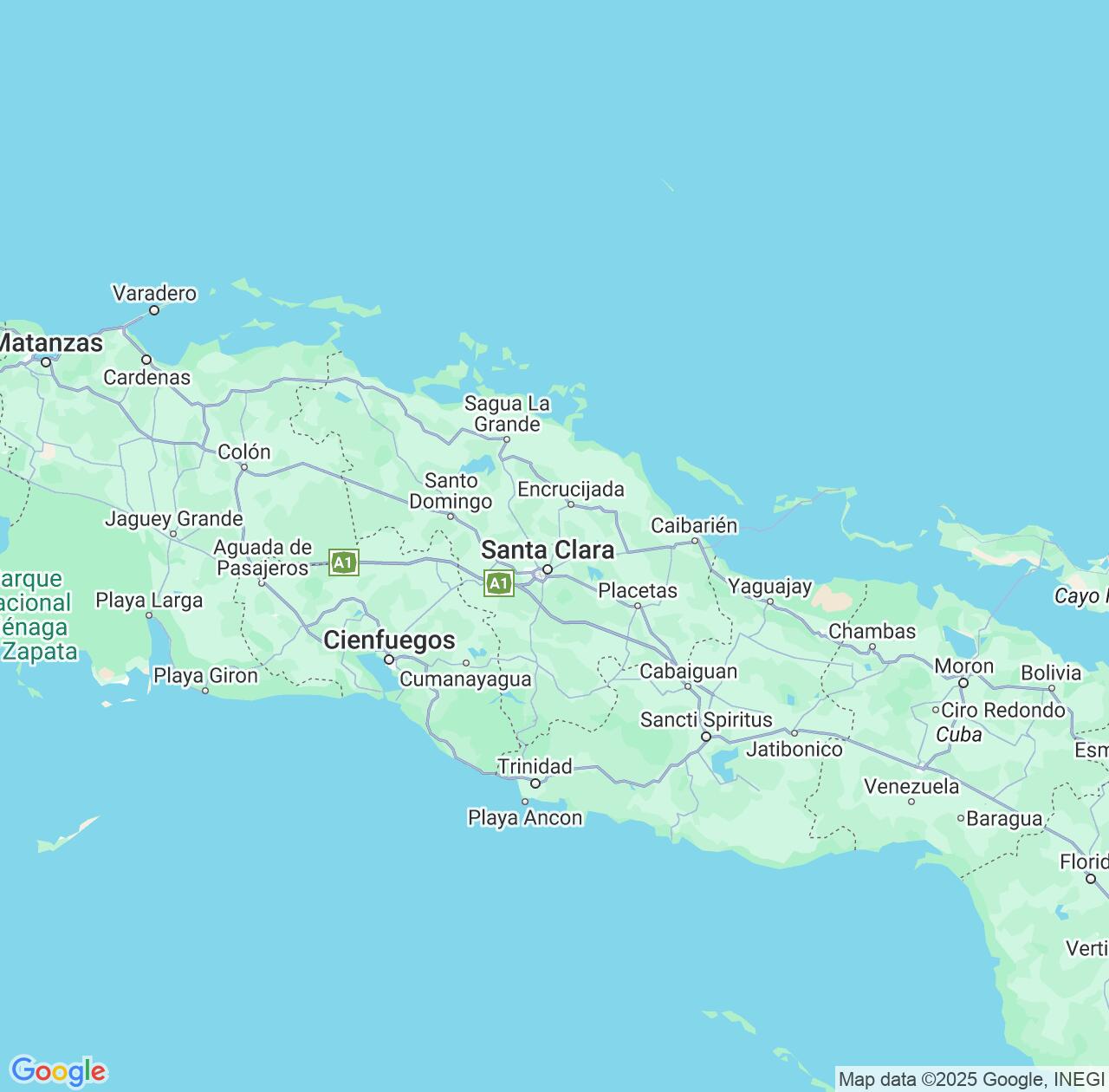Select the Trinidad town marker
This screenshot has width=1109, height=1092.
535,783
